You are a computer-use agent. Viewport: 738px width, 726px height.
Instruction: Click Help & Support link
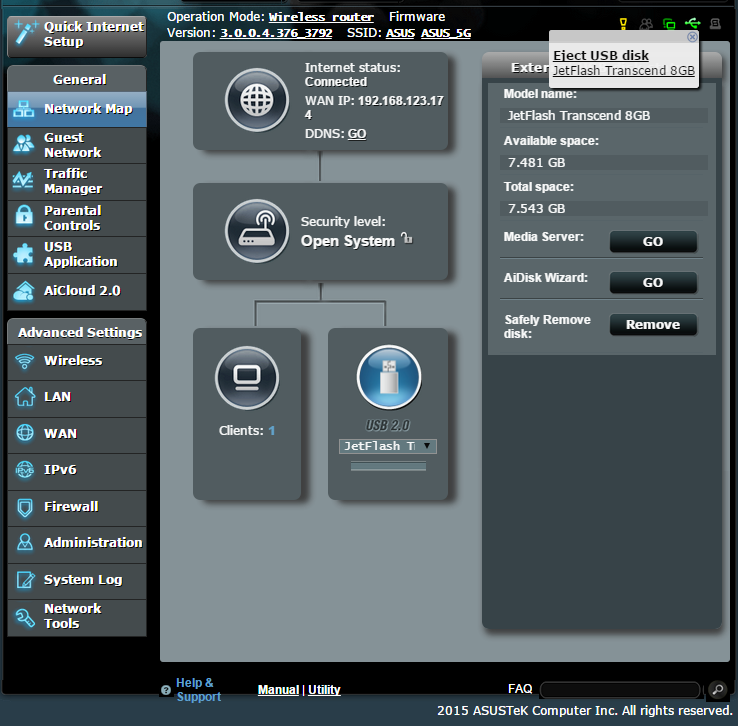pyautogui.click(x=198, y=690)
